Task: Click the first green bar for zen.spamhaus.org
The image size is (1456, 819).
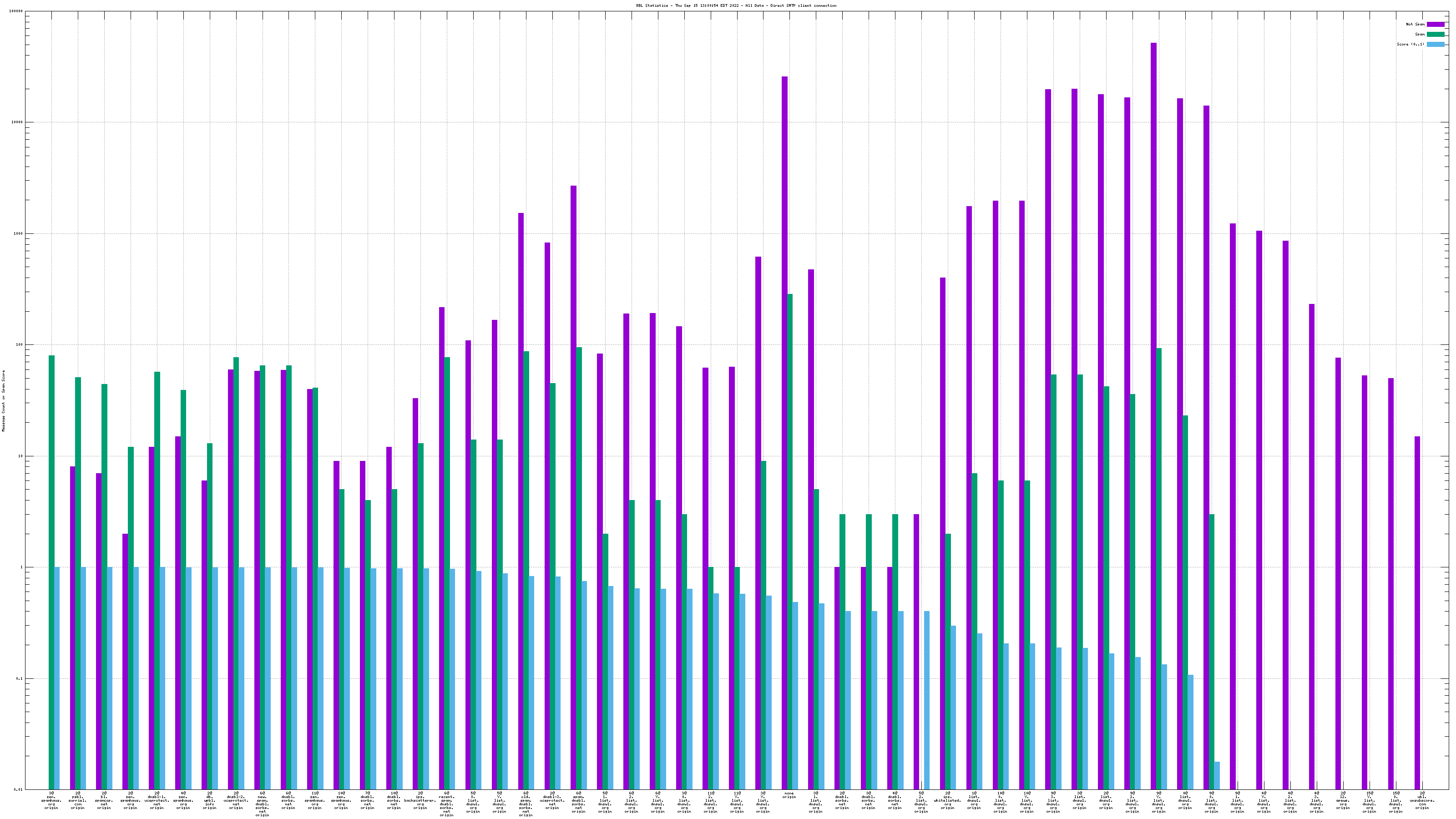Action: coord(51,565)
